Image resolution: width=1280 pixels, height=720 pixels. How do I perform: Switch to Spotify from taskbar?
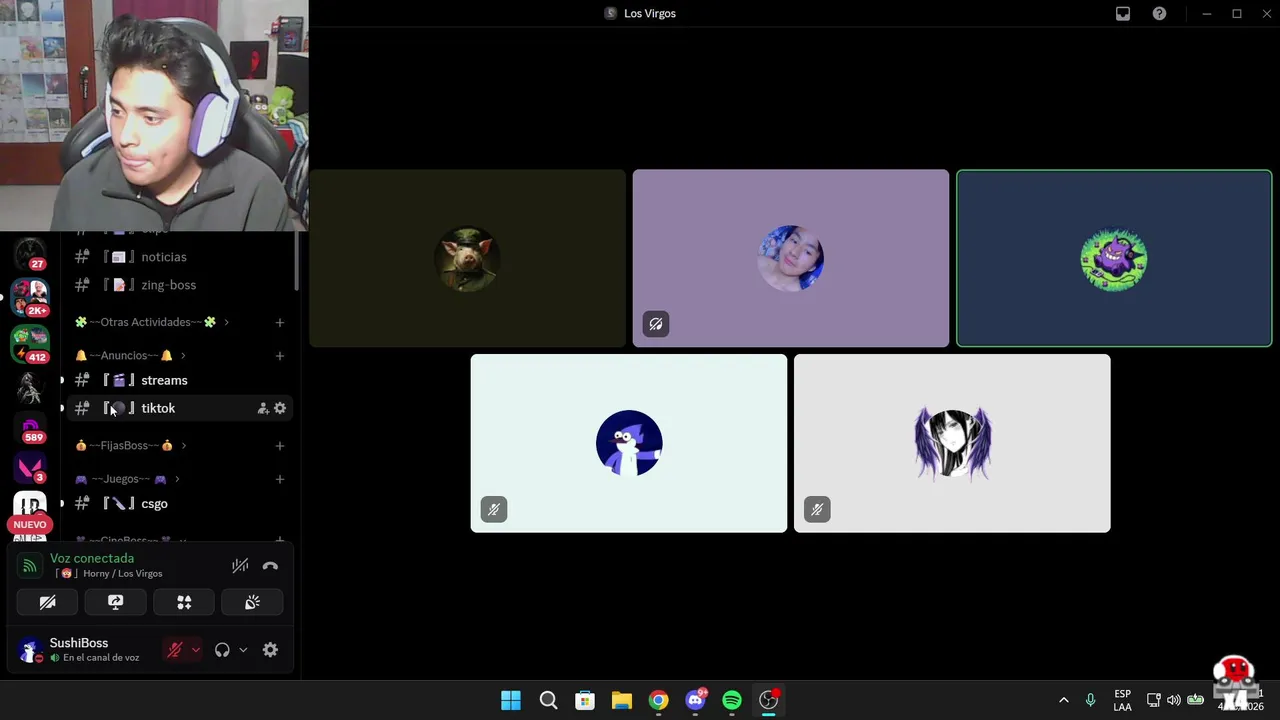point(732,700)
